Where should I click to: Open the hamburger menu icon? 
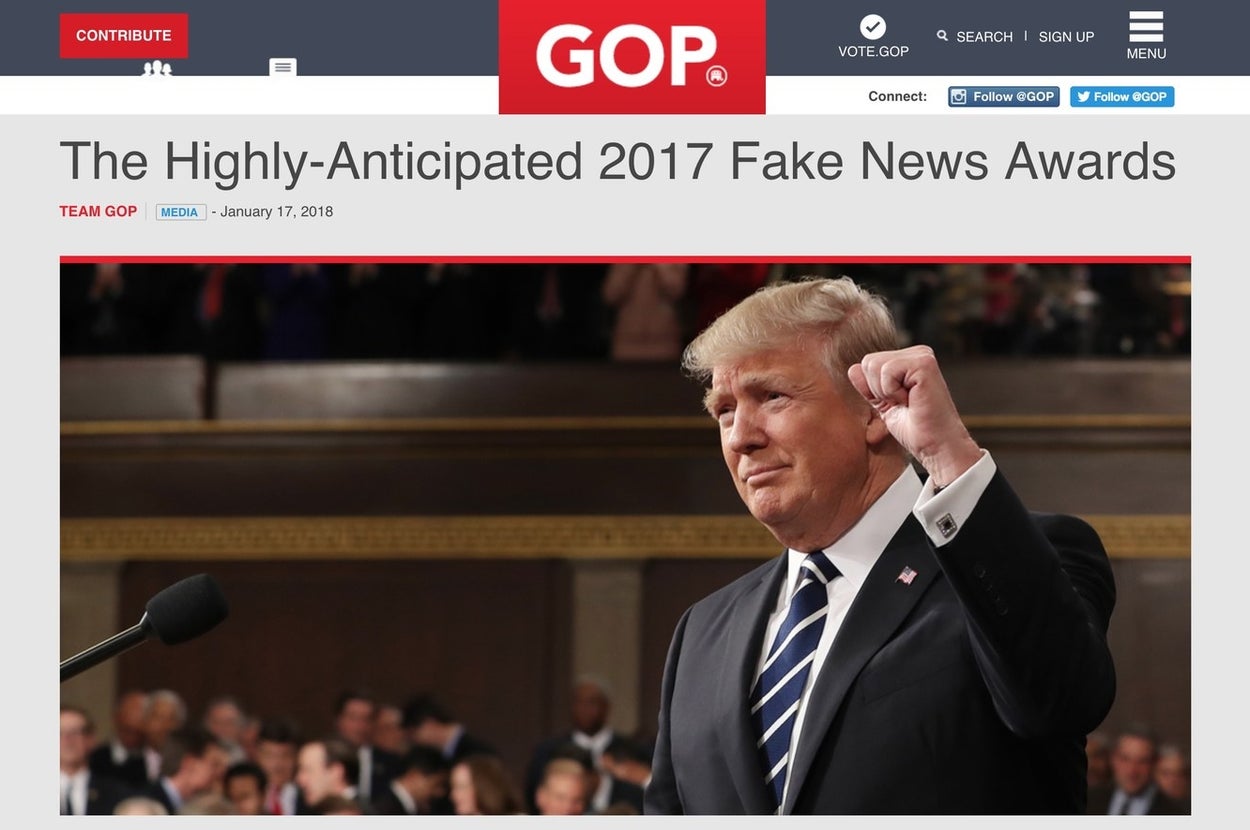coord(1146,27)
